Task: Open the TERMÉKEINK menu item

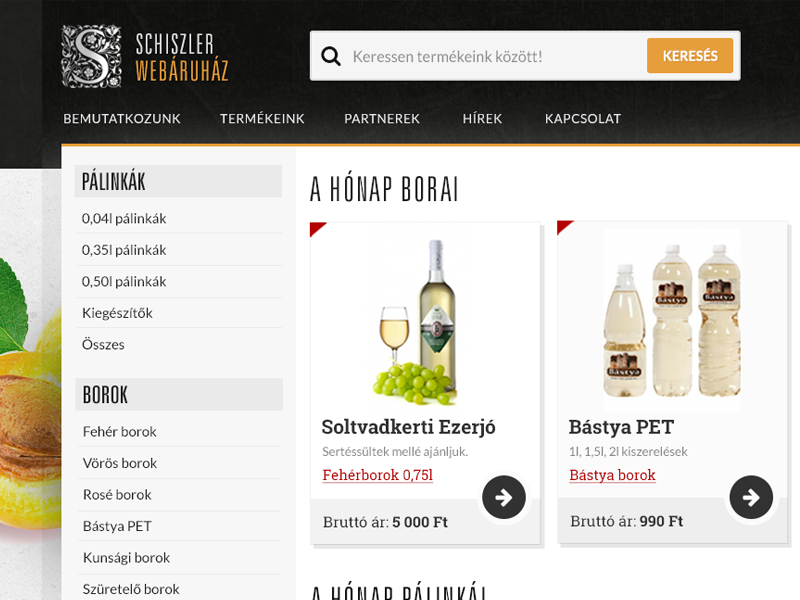Action: tap(262, 119)
